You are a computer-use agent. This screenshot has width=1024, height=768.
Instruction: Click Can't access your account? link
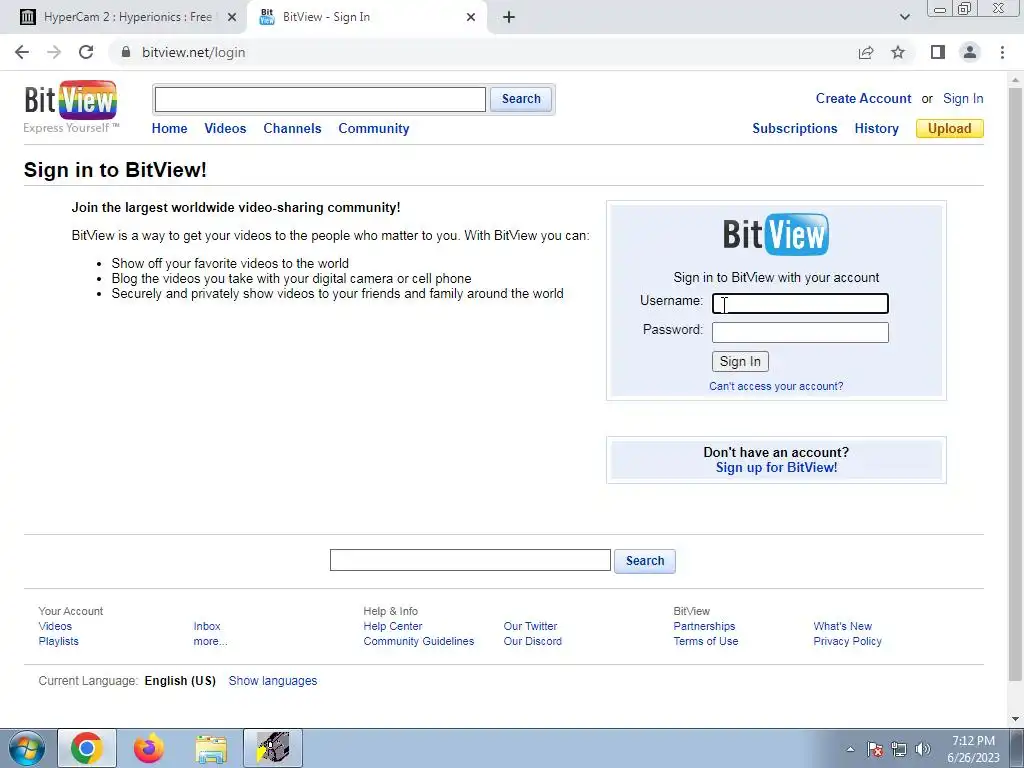point(776,386)
